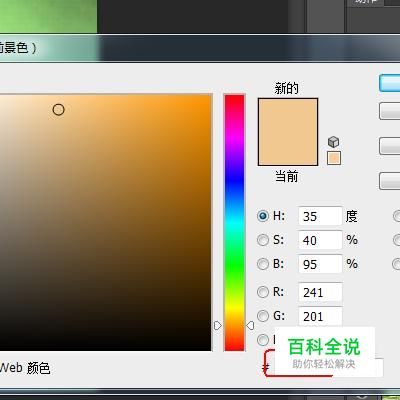
Task: Click the 当前 label below the swatch
Action: [x=286, y=176]
